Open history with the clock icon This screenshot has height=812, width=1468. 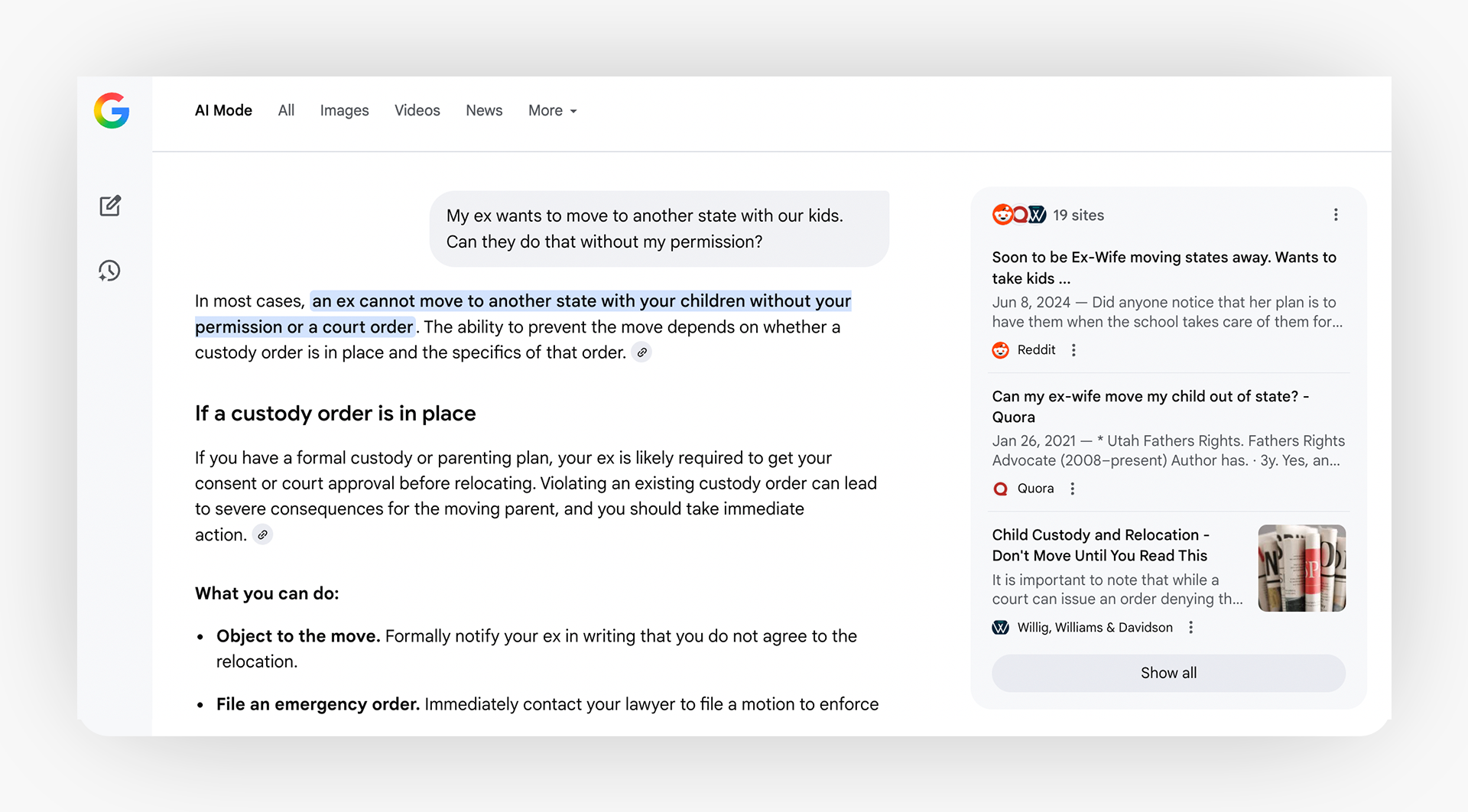pyautogui.click(x=109, y=270)
